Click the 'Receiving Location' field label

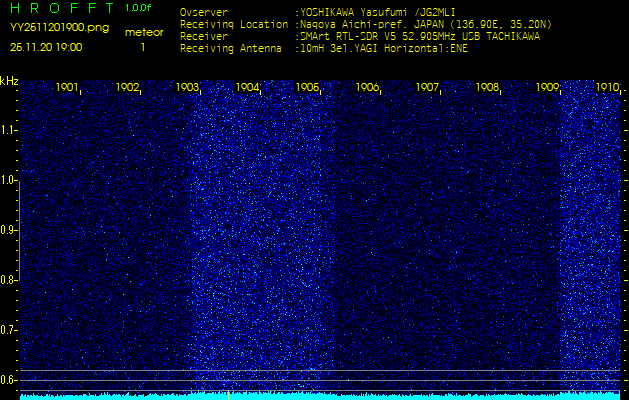[234, 24]
